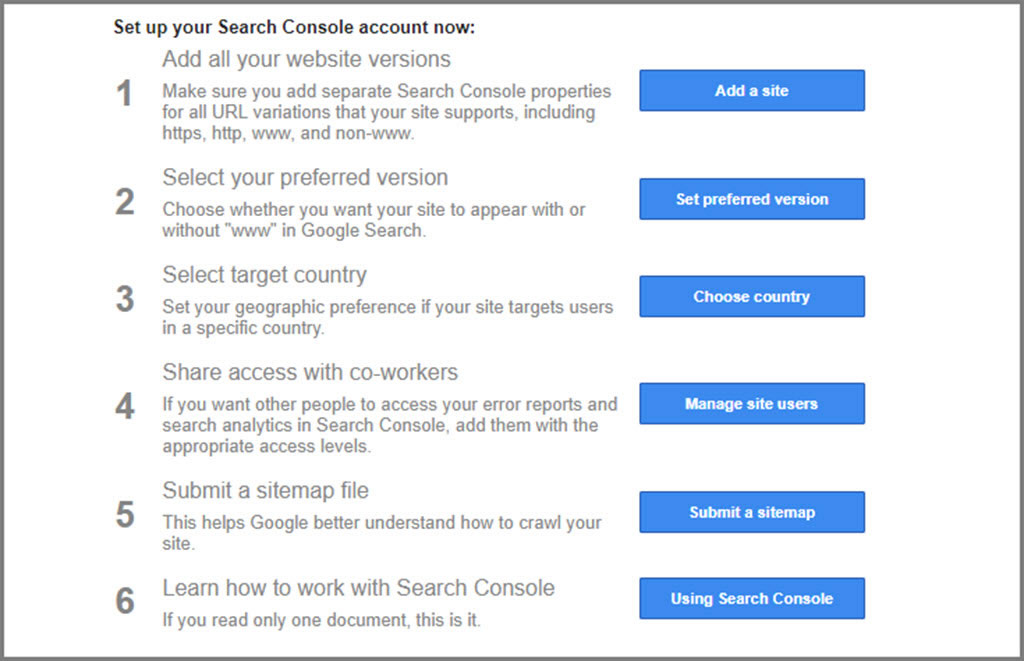Click the heading Add all your website versions
Image resolution: width=1024 pixels, height=661 pixels.
306,59
